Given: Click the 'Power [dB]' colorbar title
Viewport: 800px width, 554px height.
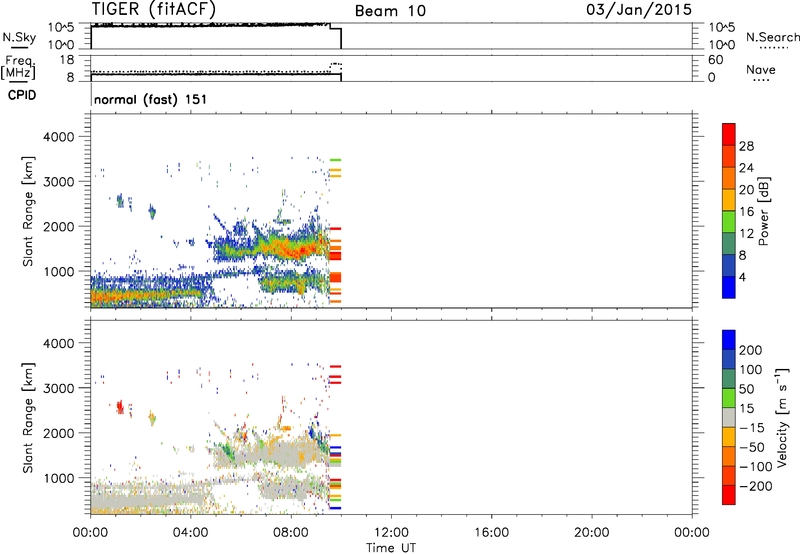Looking at the screenshot, I should tap(764, 211).
